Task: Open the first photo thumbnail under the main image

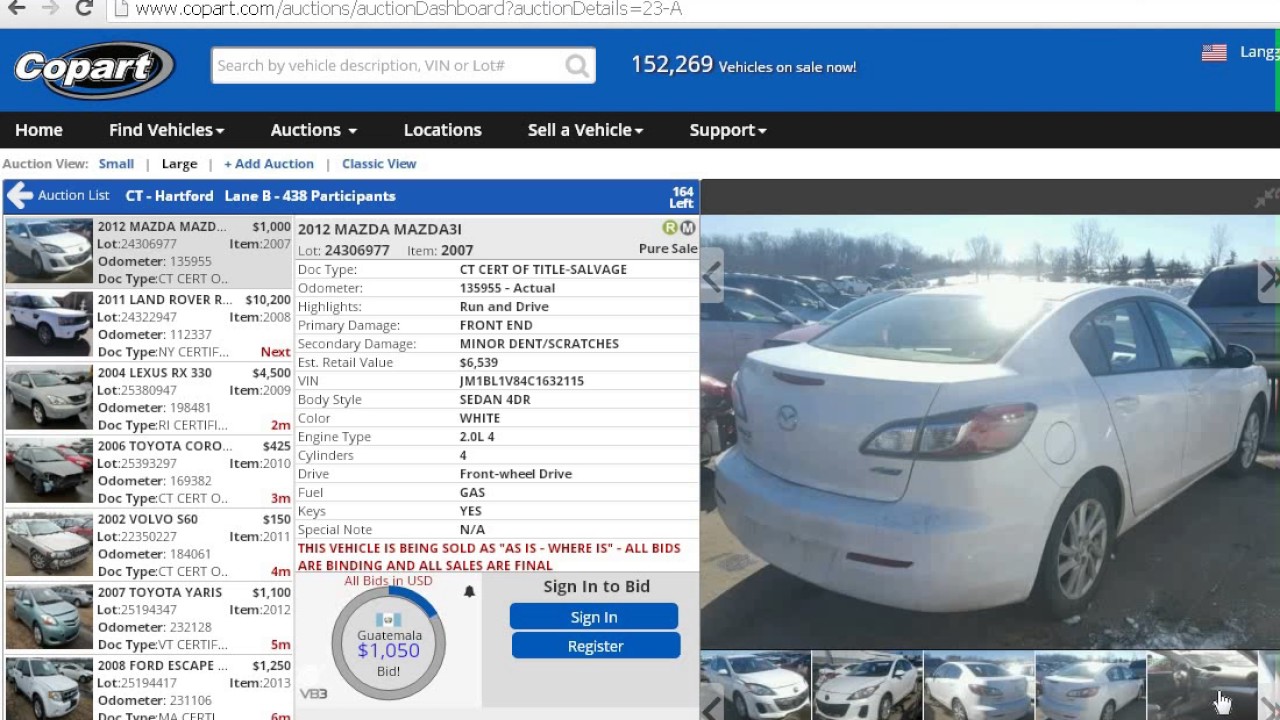Action: (x=755, y=686)
